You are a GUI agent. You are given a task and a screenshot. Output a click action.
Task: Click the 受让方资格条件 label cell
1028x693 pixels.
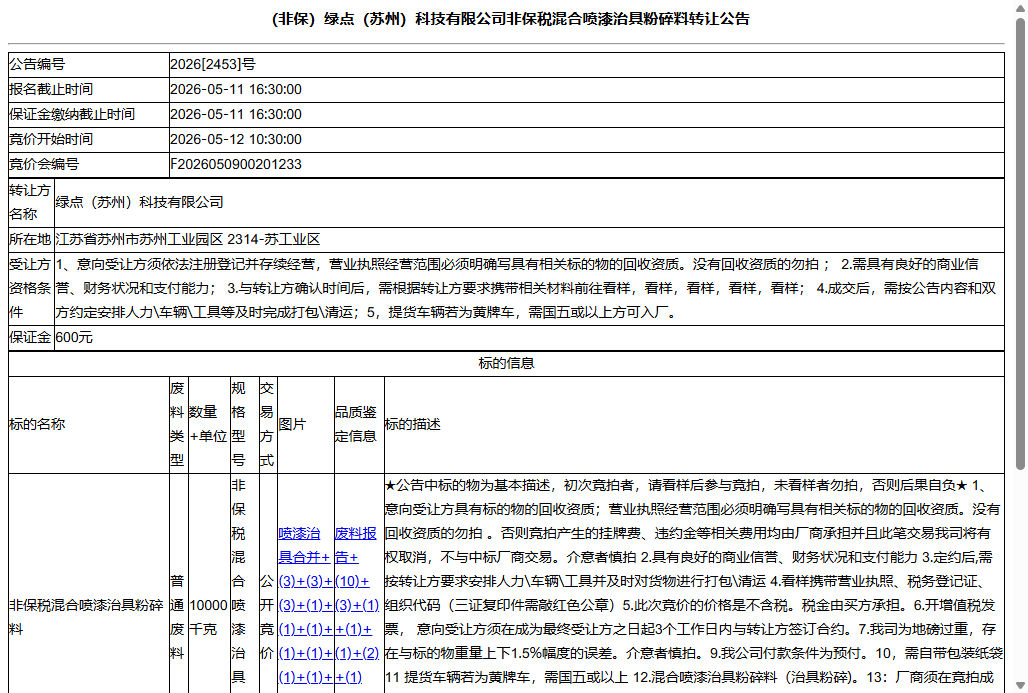point(31,288)
